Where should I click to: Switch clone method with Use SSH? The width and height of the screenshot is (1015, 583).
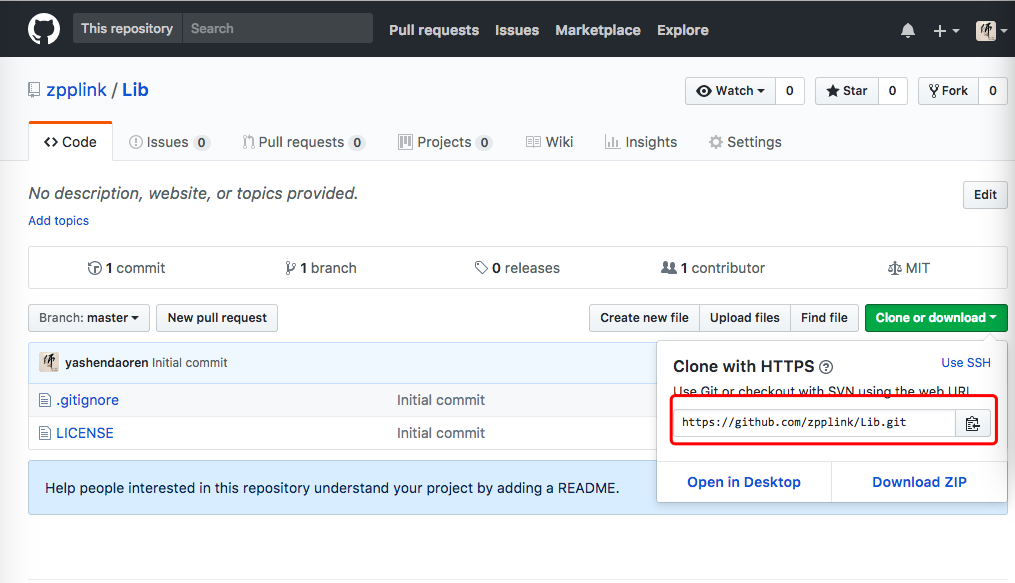[x=965, y=363]
